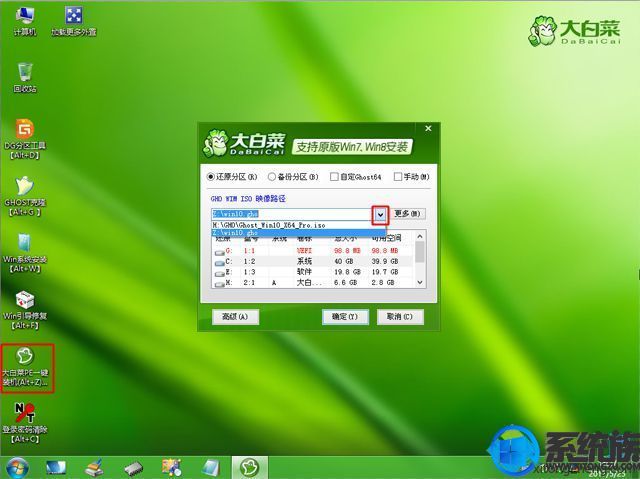The height and width of the screenshot is (479, 640).
Task: Click the C: drive icon in partition list
Action: 220,263
